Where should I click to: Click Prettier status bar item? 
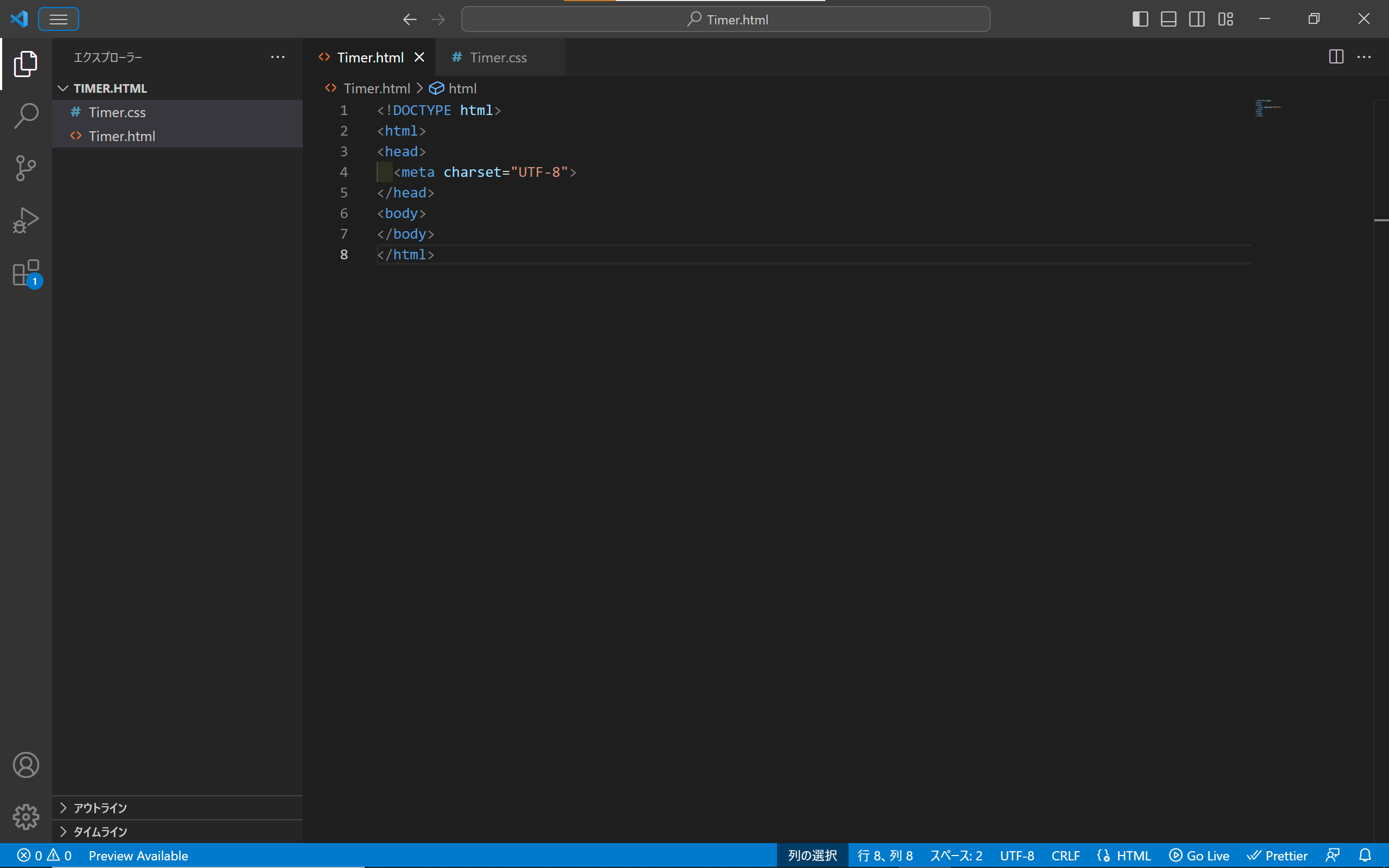[1277, 856]
